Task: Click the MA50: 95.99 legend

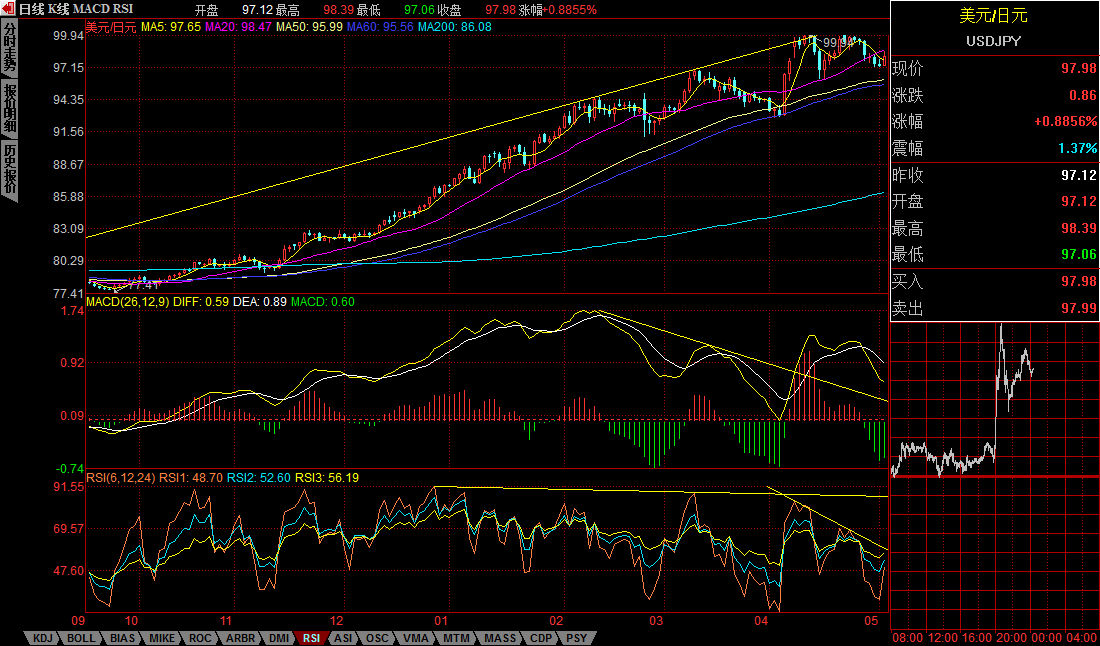Action: [x=309, y=27]
